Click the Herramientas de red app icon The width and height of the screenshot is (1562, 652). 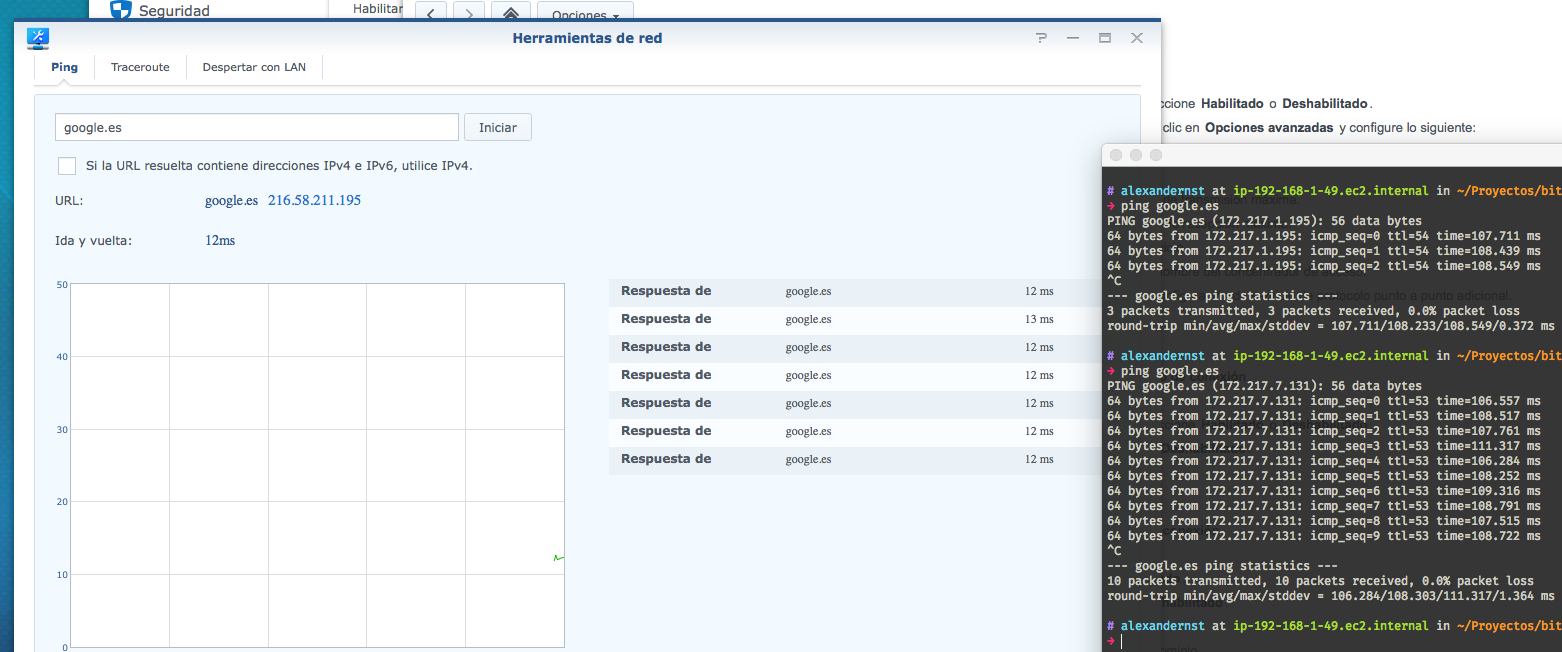tap(39, 38)
